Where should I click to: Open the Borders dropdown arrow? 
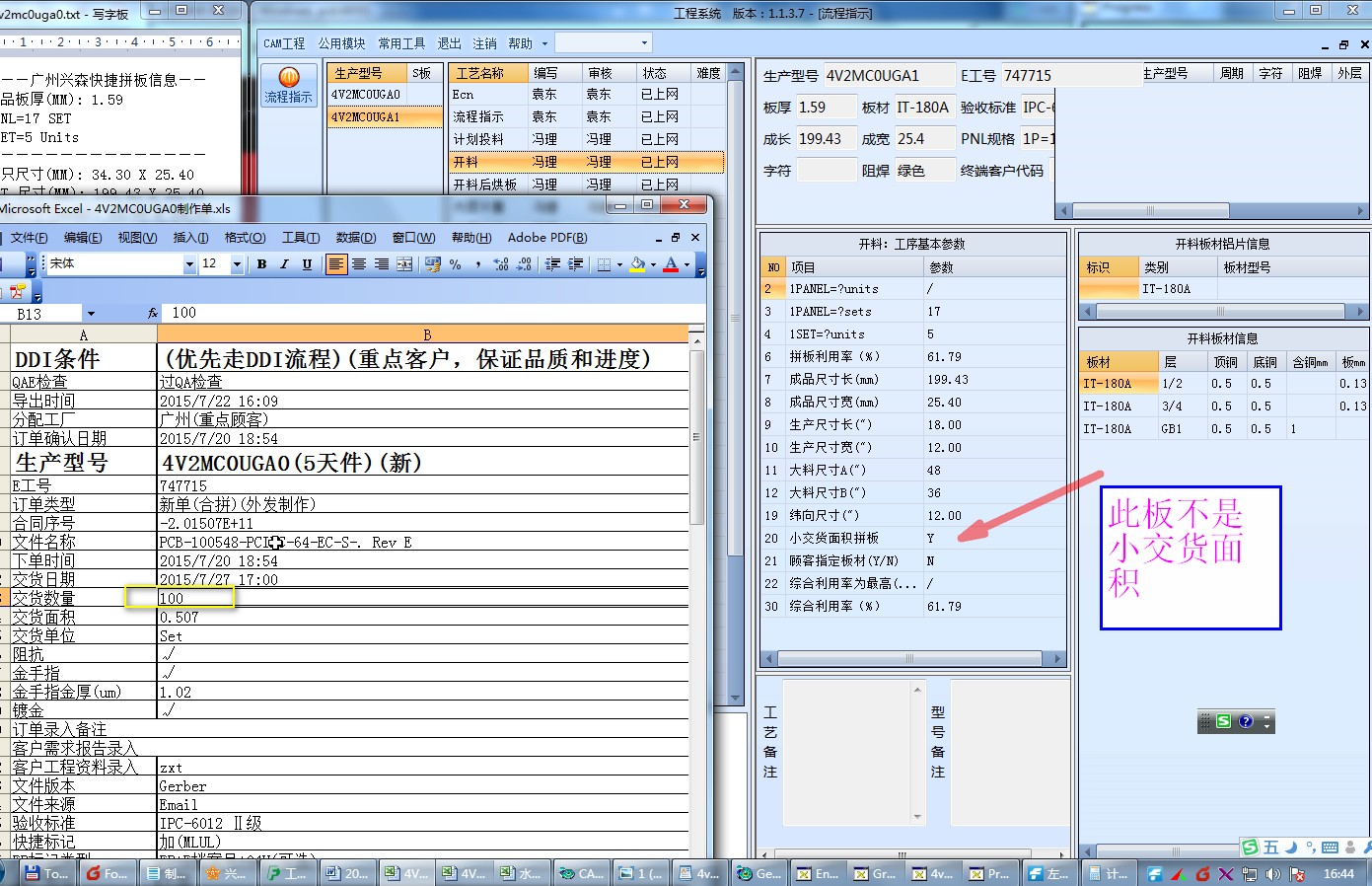619,264
